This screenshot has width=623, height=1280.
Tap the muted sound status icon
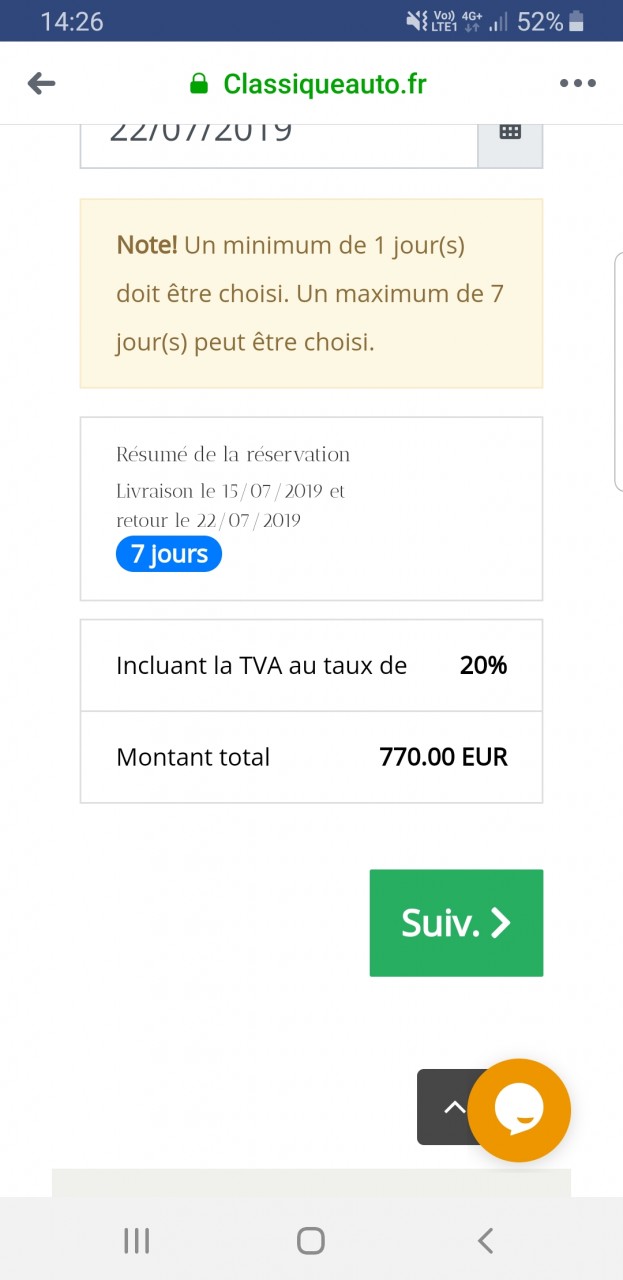pyautogui.click(x=416, y=21)
